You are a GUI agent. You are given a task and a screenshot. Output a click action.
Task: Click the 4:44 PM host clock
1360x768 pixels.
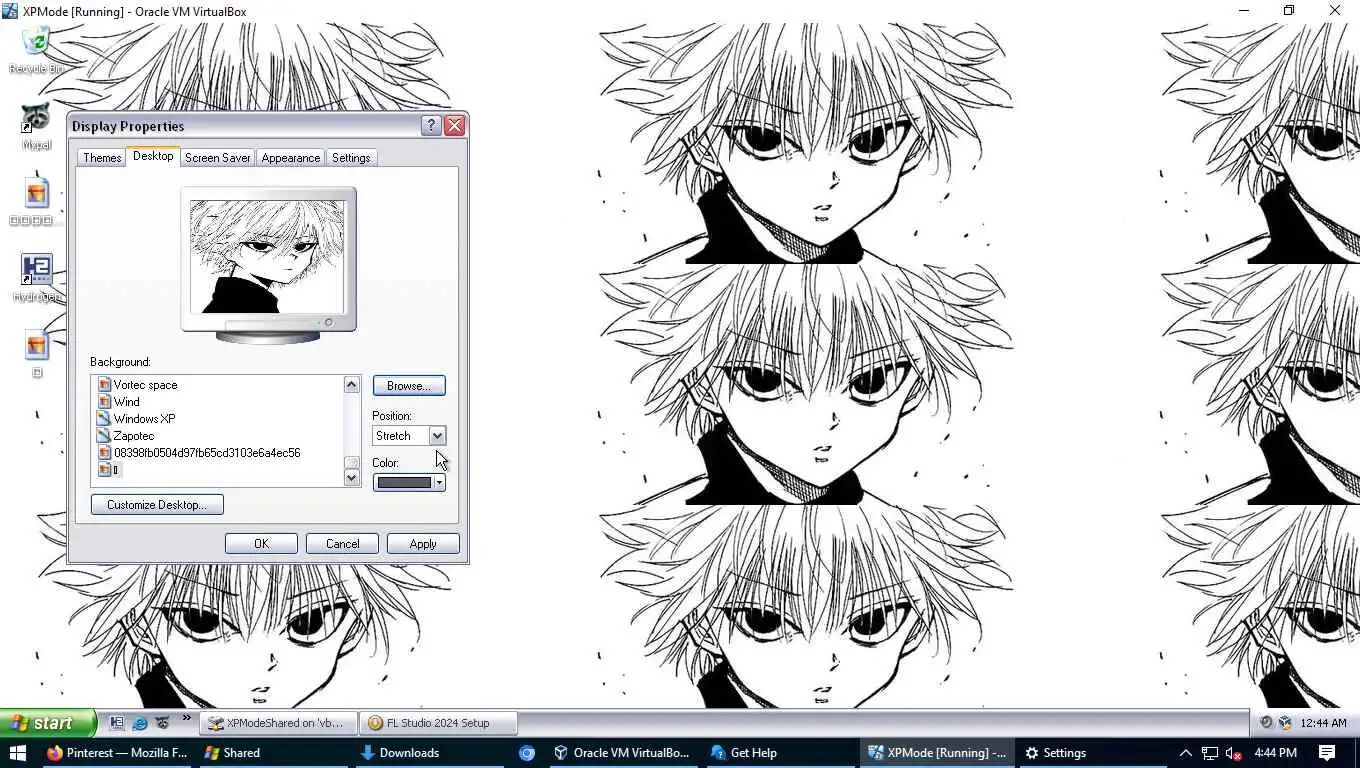[1276, 753]
